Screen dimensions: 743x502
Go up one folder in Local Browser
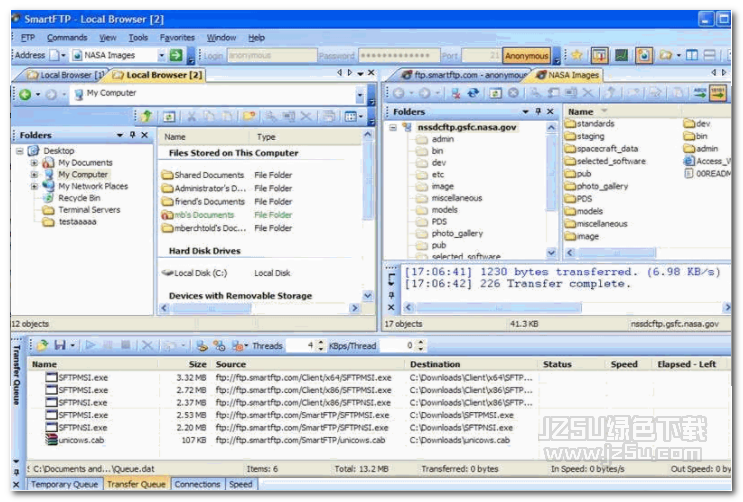pyautogui.click(x=146, y=116)
